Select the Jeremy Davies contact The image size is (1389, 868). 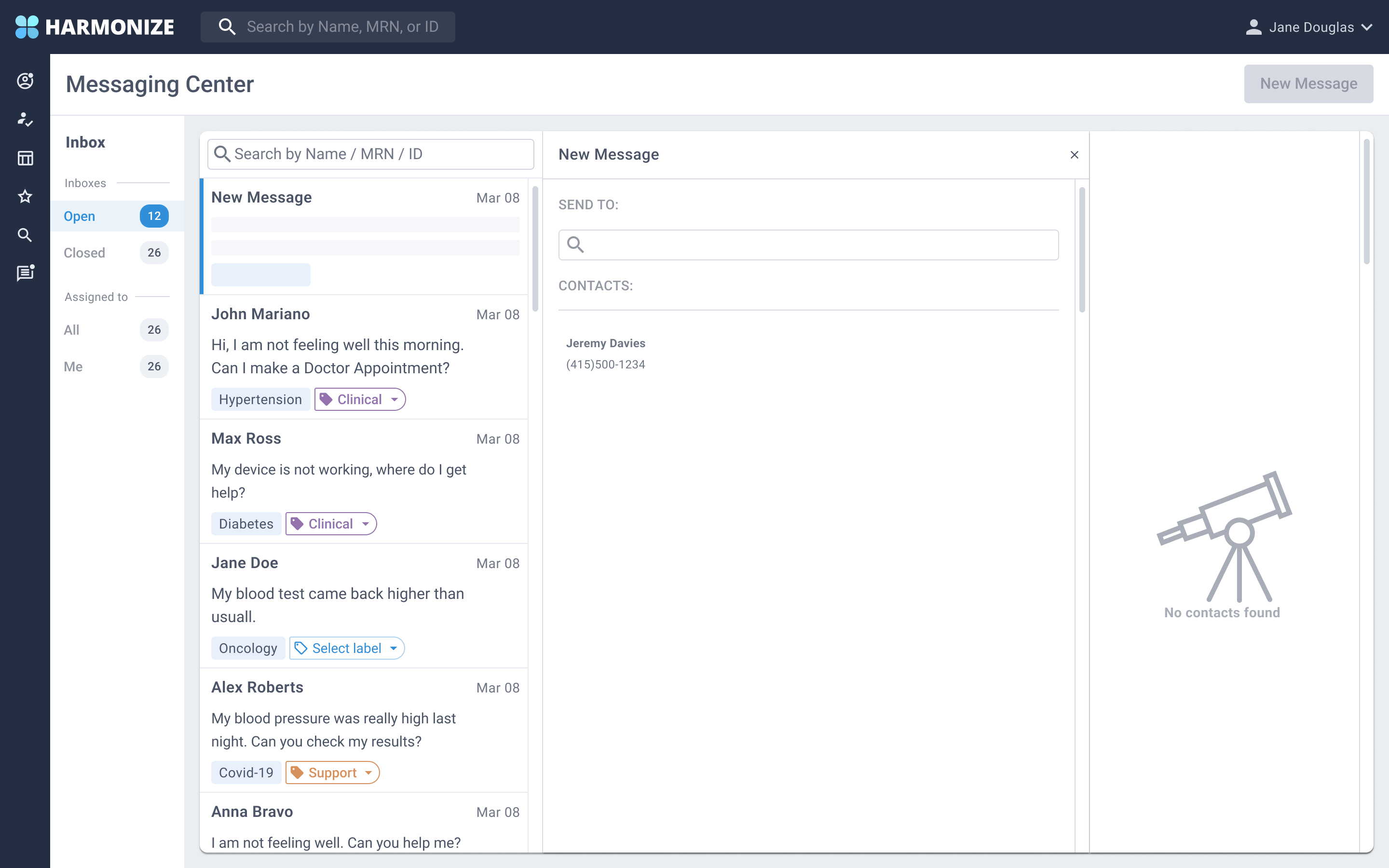pyautogui.click(x=606, y=353)
